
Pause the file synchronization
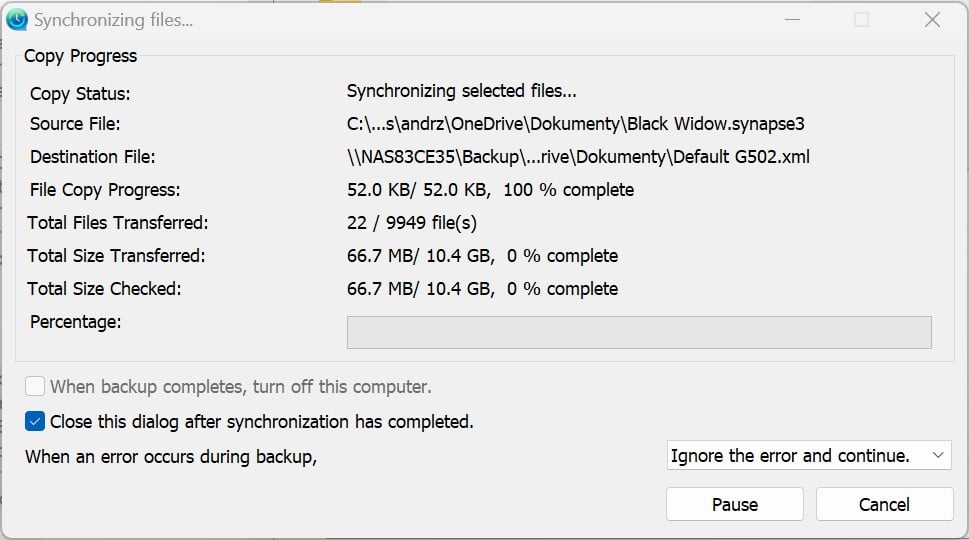[x=735, y=504]
